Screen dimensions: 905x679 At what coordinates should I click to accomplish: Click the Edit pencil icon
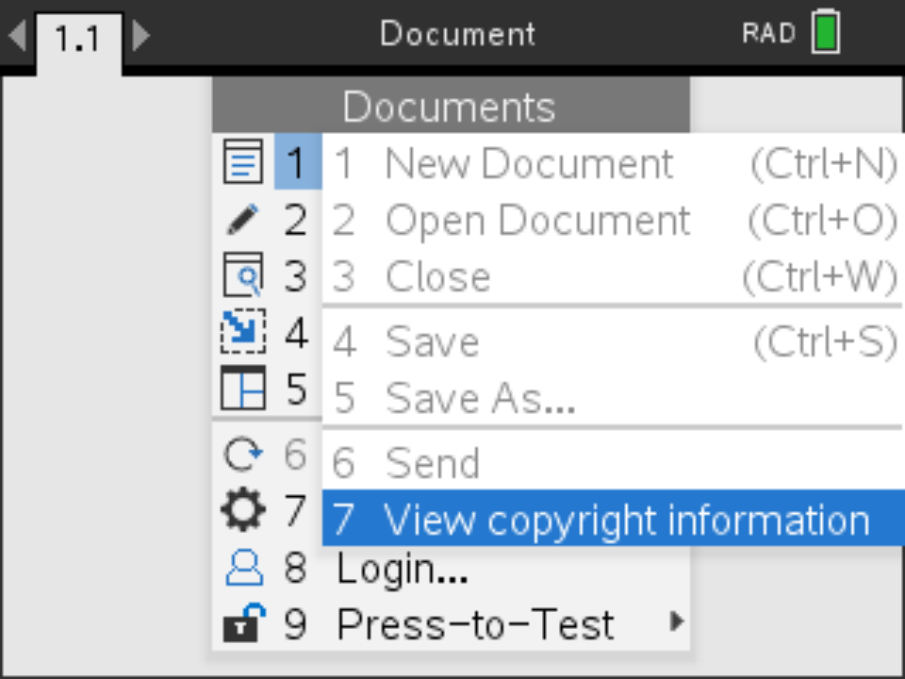coord(242,220)
